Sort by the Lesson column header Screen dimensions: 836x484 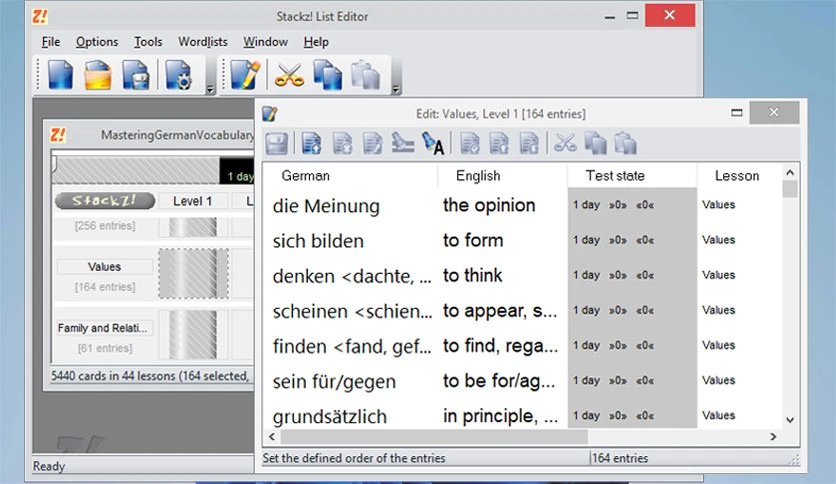point(739,176)
